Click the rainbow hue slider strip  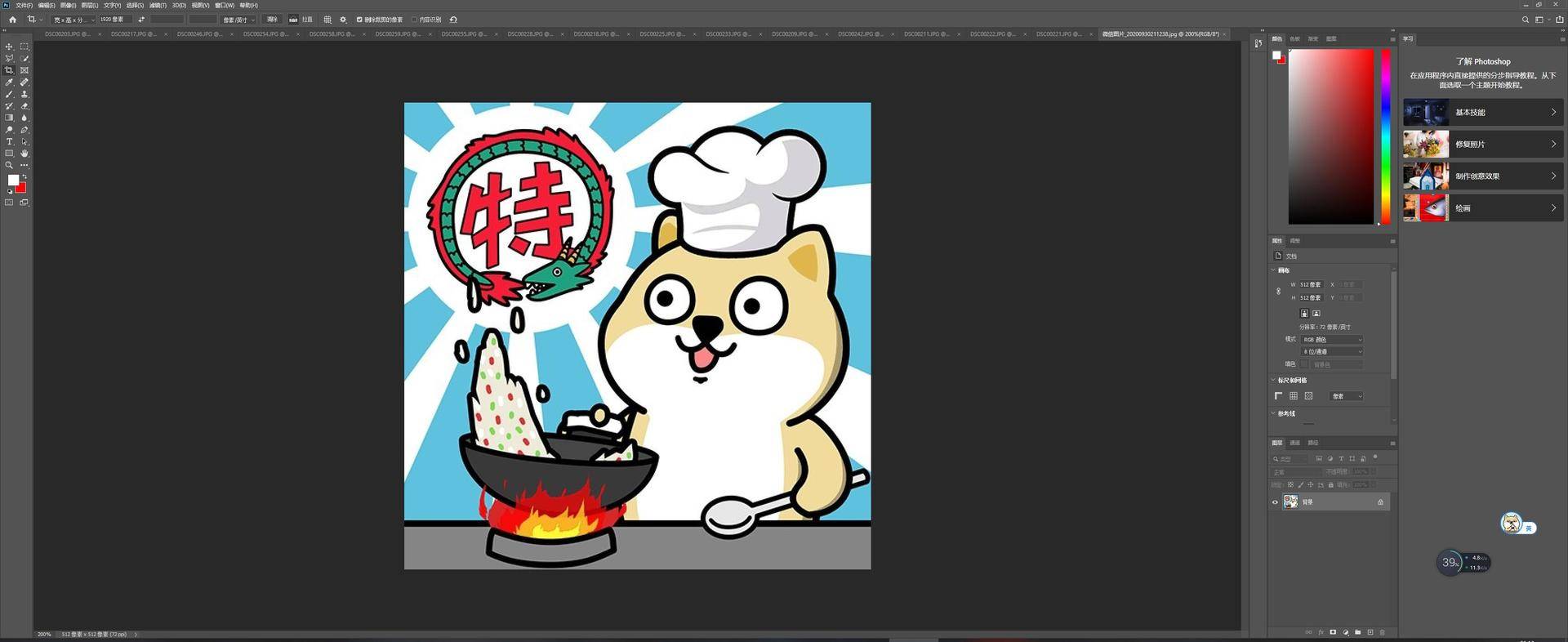click(1385, 135)
